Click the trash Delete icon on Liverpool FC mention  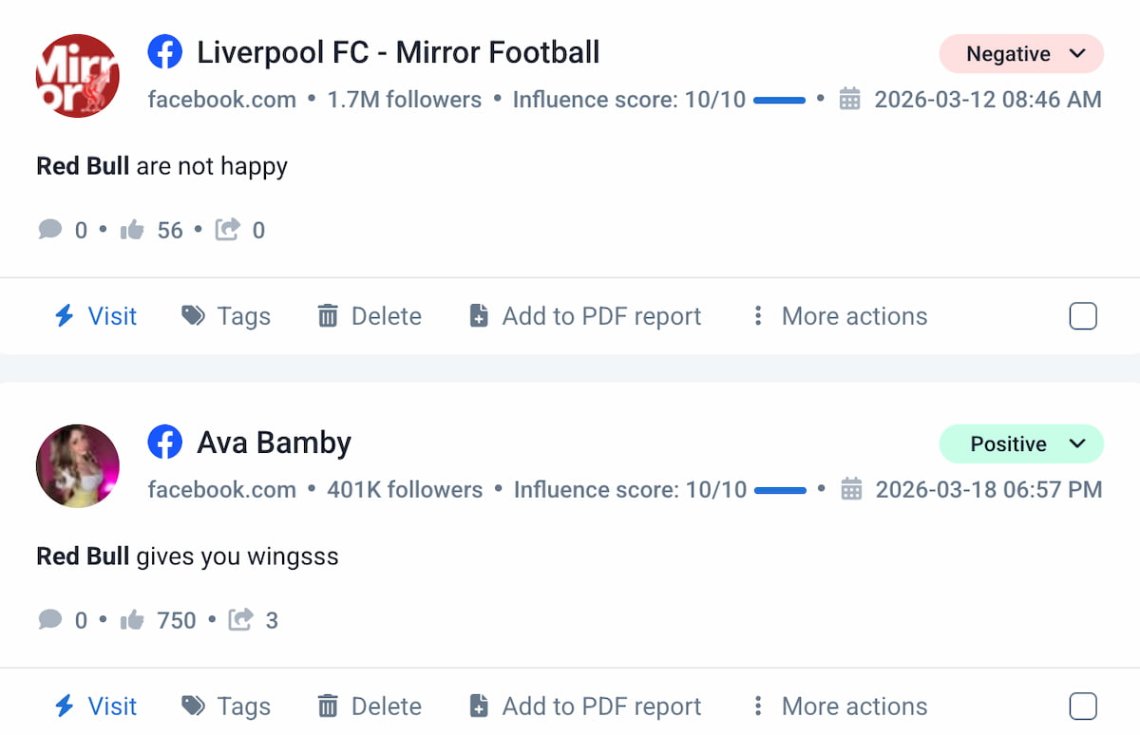328,316
